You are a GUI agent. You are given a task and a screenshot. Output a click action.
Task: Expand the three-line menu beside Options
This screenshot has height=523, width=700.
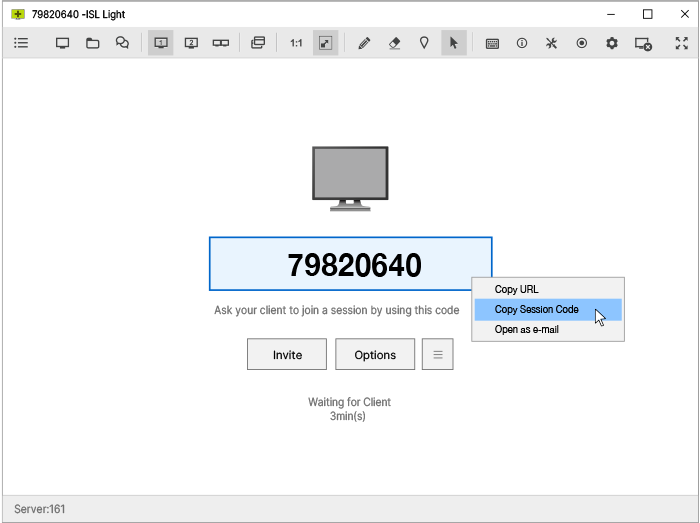[437, 355]
